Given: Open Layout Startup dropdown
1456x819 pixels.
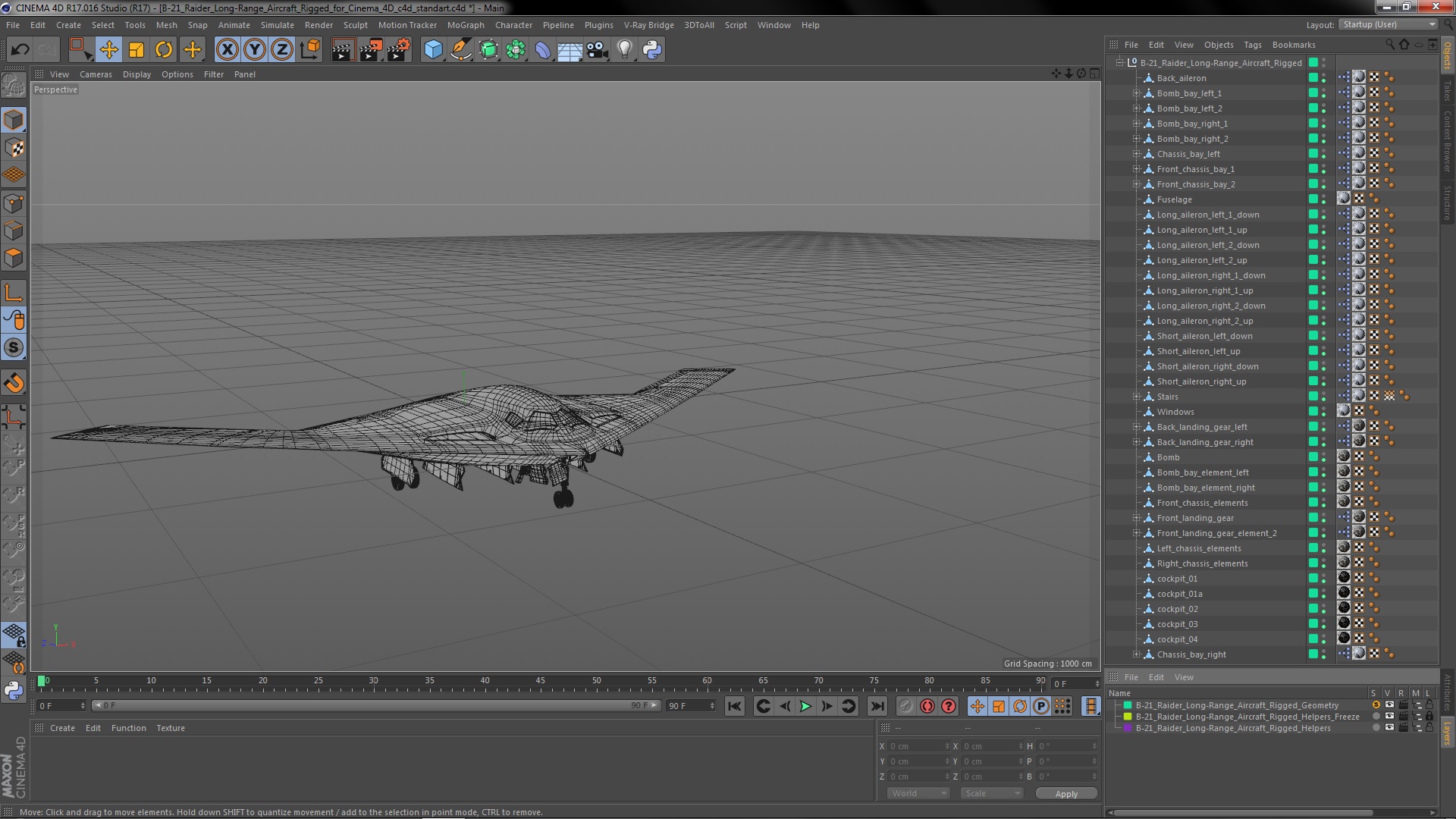Looking at the screenshot, I should coord(1388,24).
